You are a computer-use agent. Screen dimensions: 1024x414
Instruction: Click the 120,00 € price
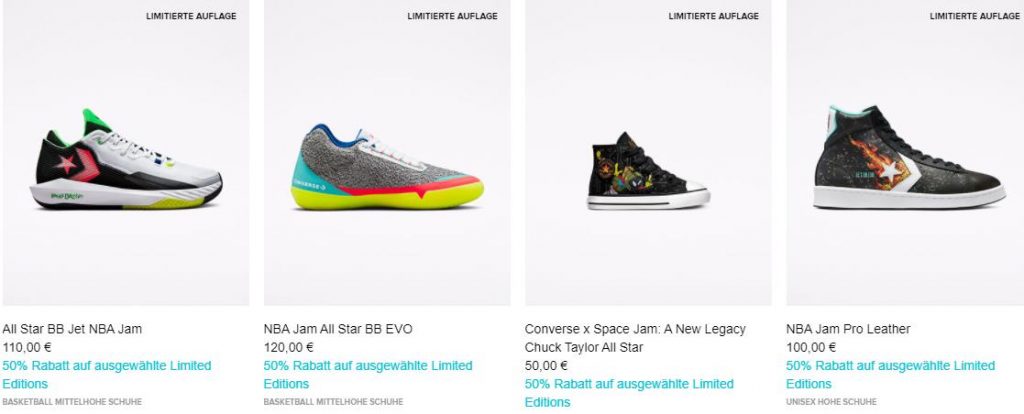point(289,347)
